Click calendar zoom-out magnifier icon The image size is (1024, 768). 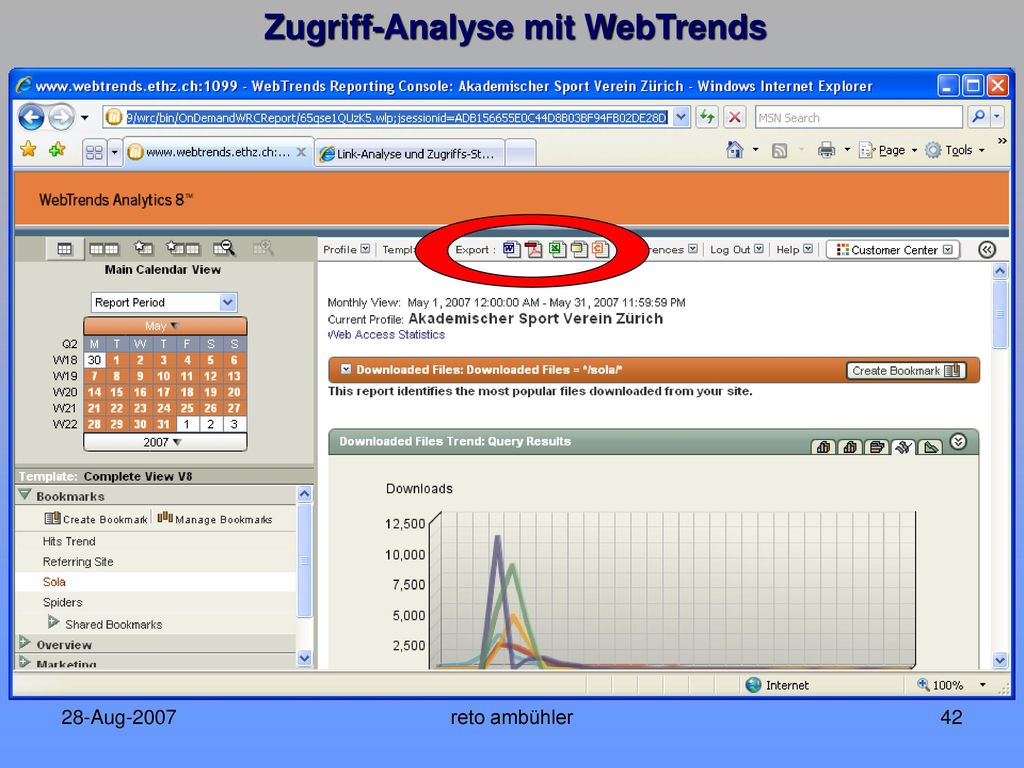click(223, 248)
